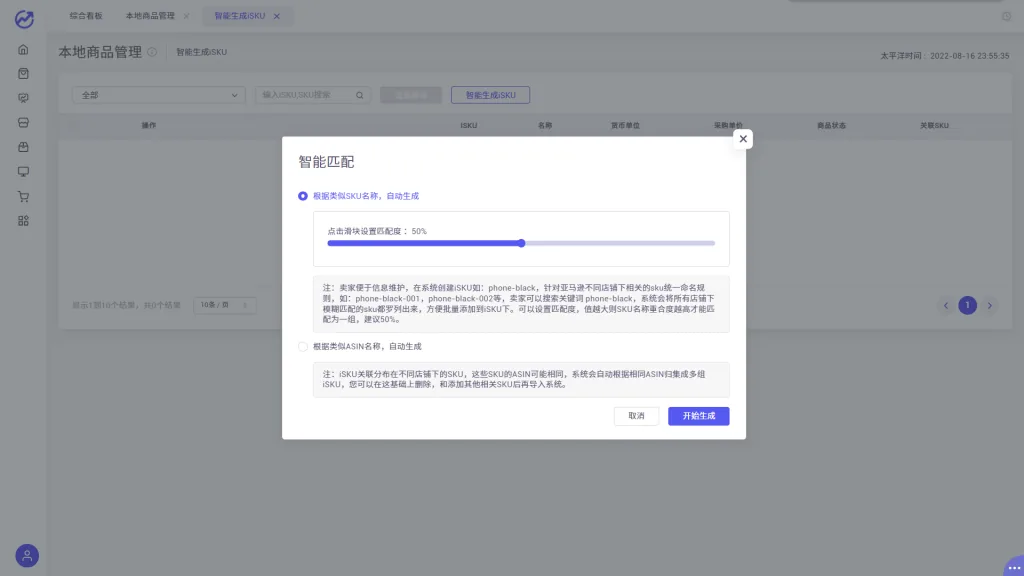Click 点击滑块设置匹配度：50% label

tap(377, 231)
